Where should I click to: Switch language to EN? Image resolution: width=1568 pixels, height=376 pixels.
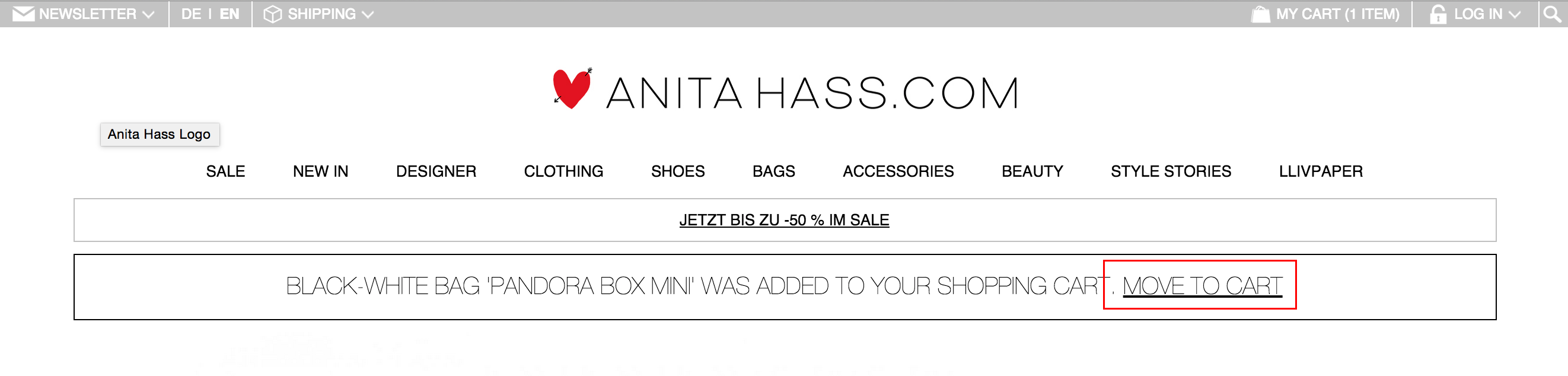point(230,14)
